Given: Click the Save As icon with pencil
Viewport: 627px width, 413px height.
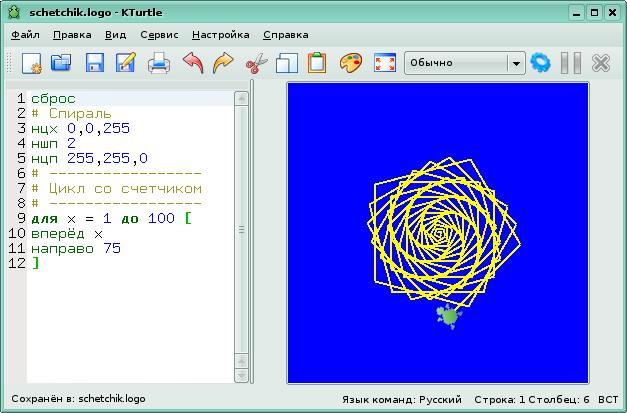Looking at the screenshot, I should coord(126,63).
